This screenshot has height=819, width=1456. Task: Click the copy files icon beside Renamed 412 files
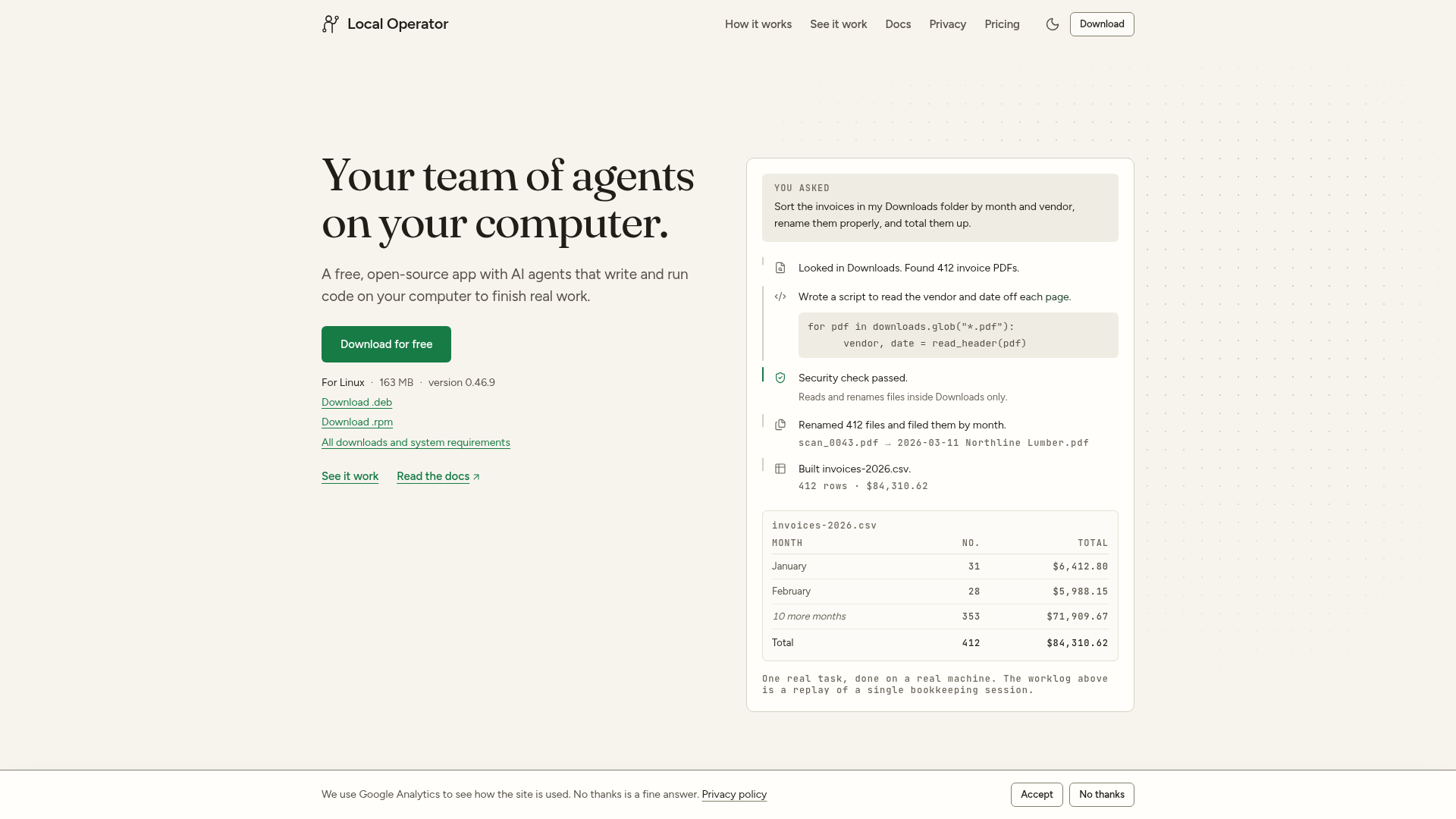coord(780,425)
